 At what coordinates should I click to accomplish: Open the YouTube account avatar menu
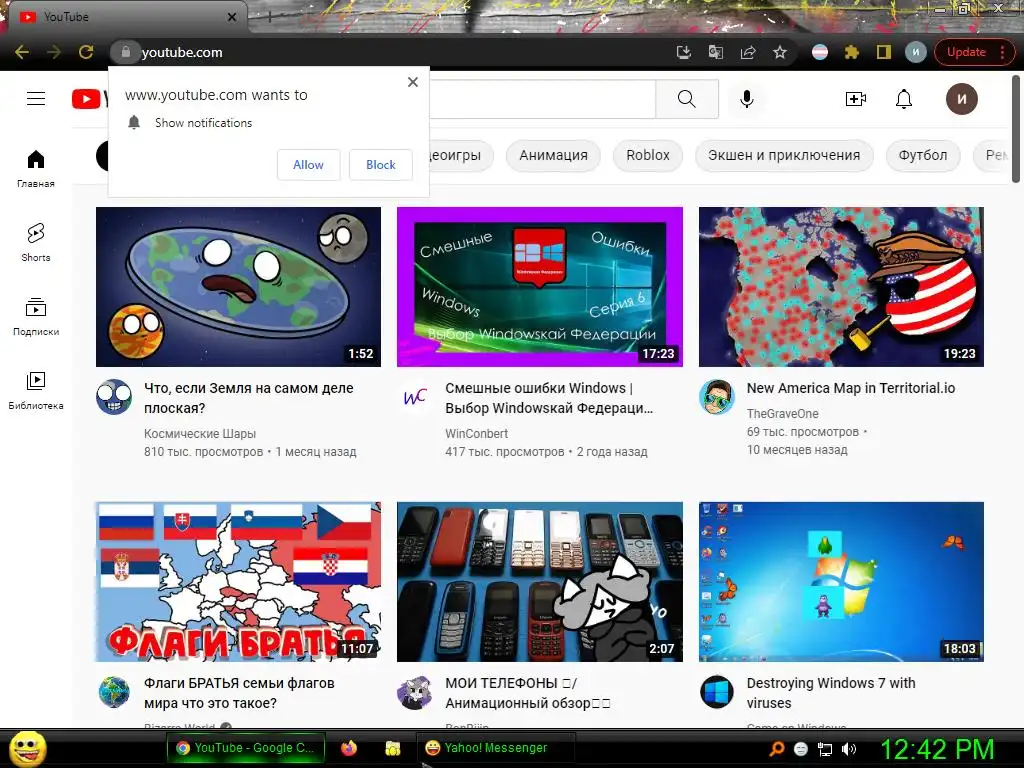961,99
